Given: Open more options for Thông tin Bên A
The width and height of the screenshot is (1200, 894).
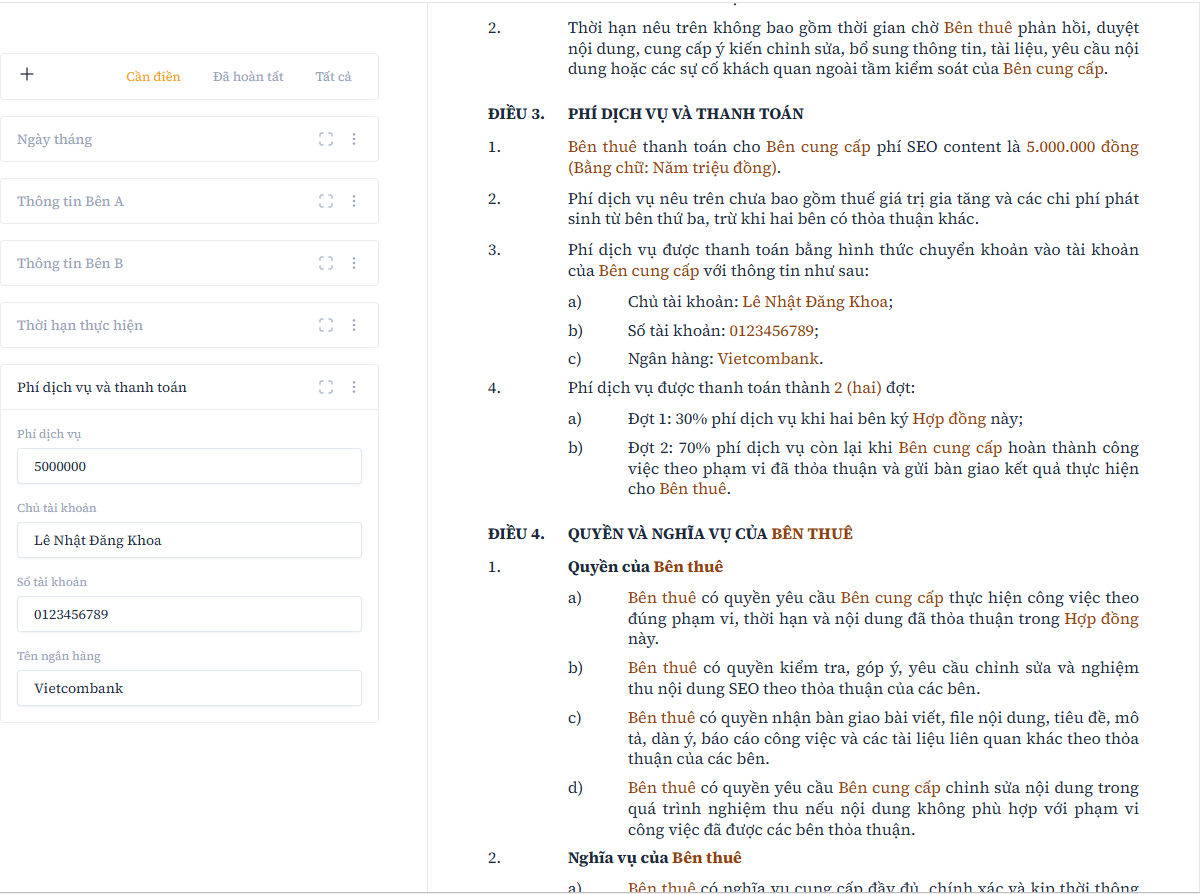Looking at the screenshot, I should (x=354, y=201).
